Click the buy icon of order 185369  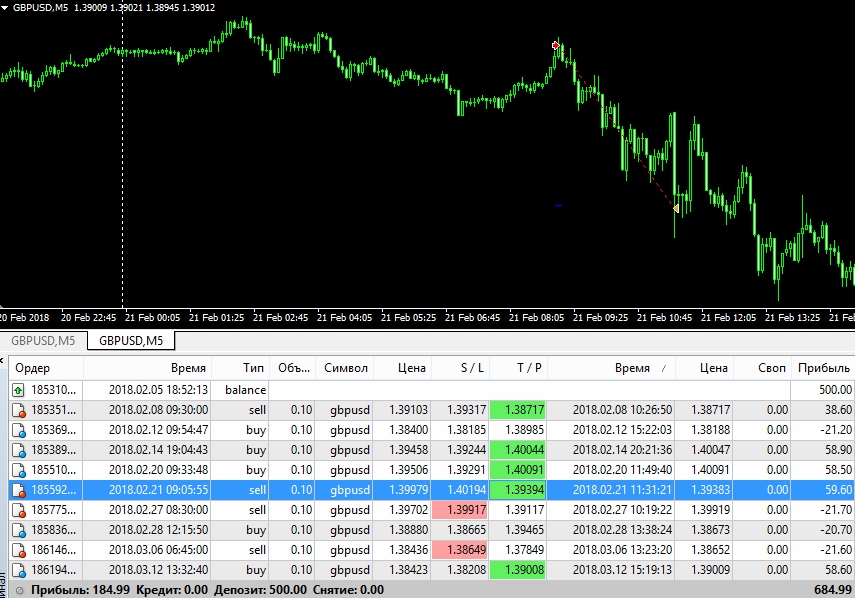click(19, 430)
